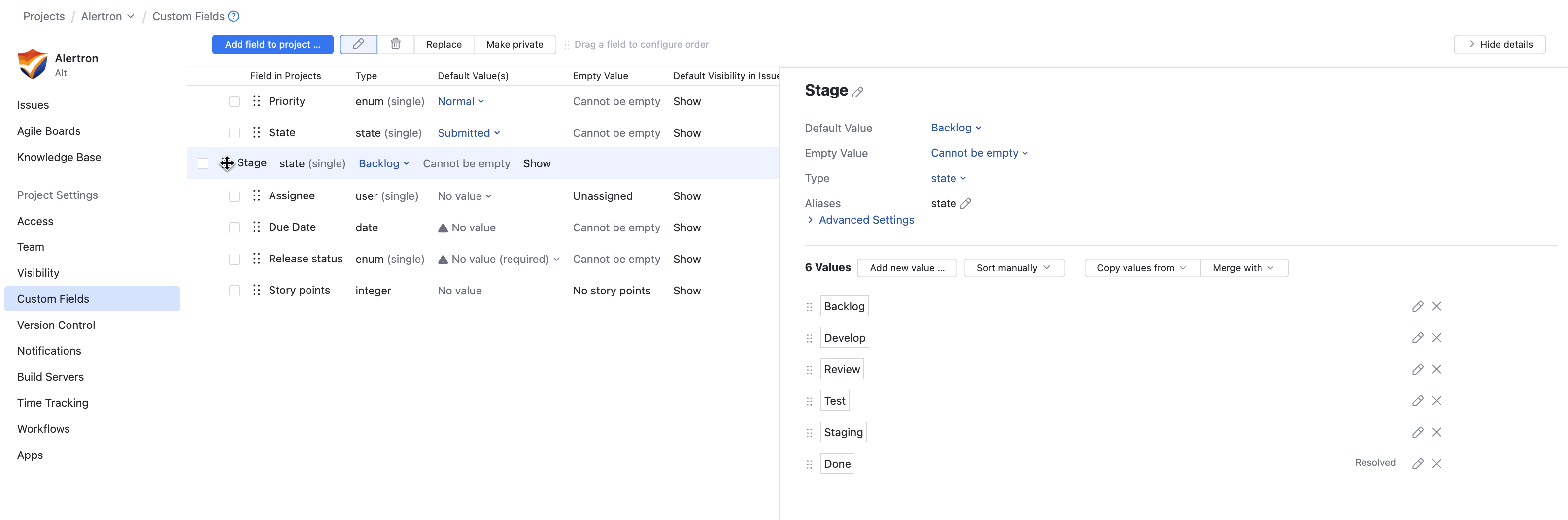Edit the Review value pencil icon
The image size is (1568, 520).
tap(1417, 370)
